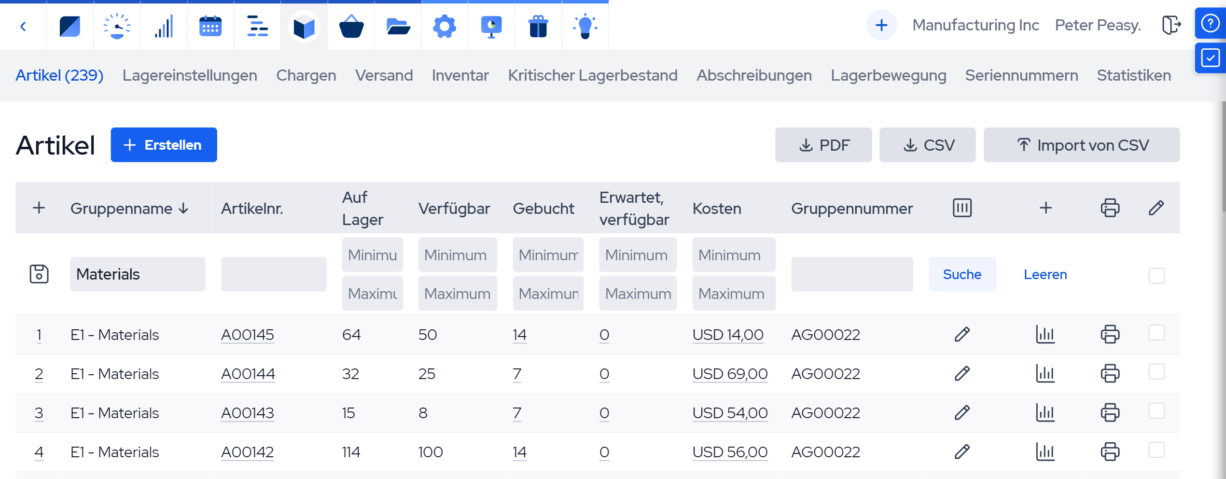The image size is (1226, 479).
Task: Open the Abschreibungen tab
Action: point(754,75)
